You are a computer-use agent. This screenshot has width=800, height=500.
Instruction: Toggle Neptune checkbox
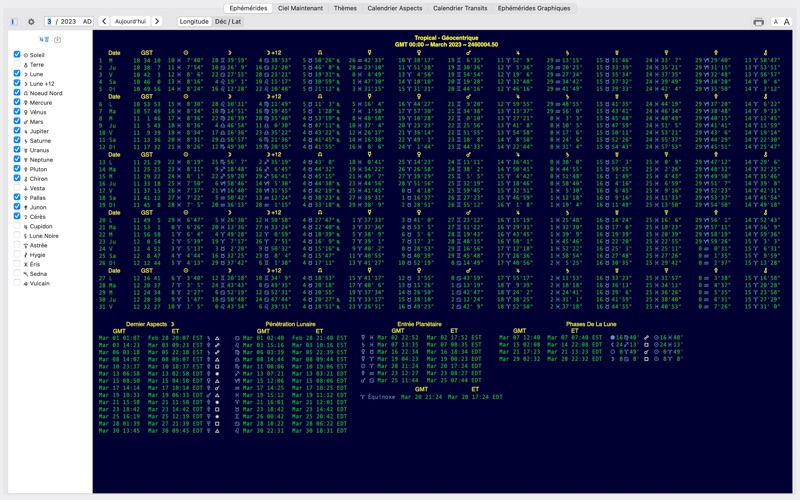pos(17,159)
